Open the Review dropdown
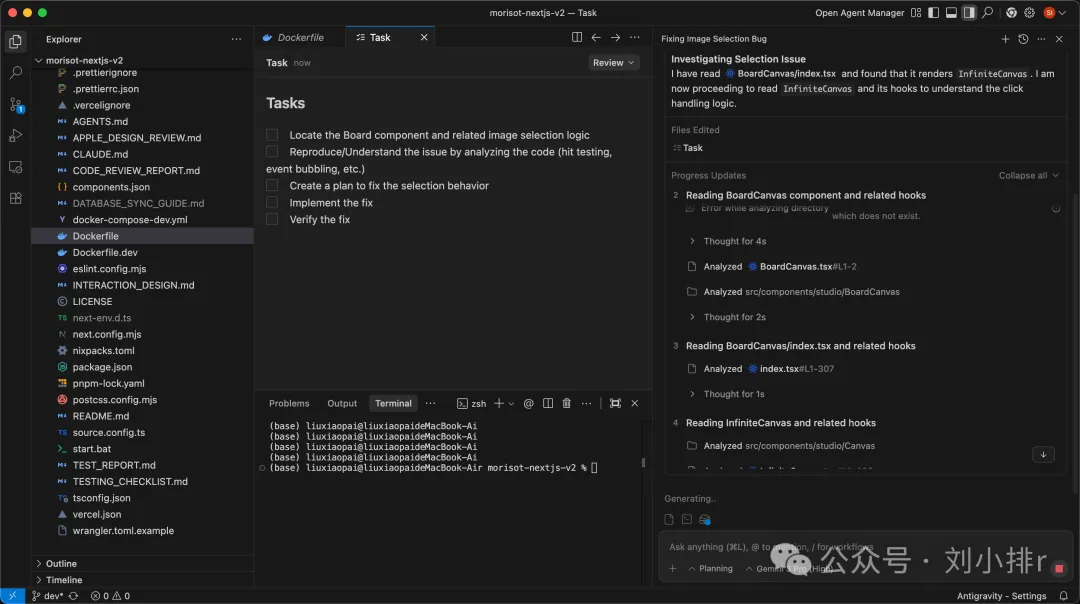The height and width of the screenshot is (604, 1080). pyautogui.click(x=613, y=63)
